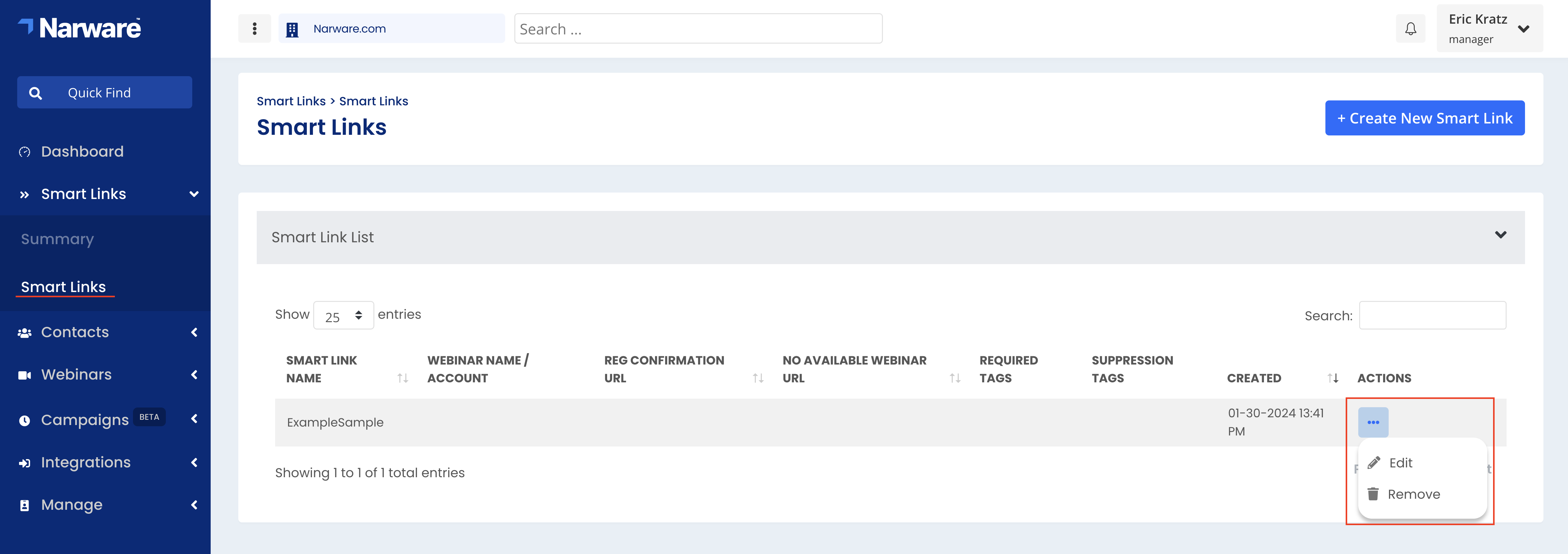Click the pencil icon next to Edit
1568x554 pixels.
[1374, 463]
